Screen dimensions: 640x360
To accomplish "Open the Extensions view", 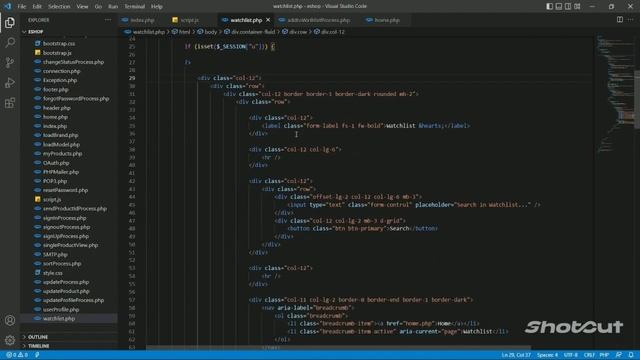I will [x=10, y=102].
